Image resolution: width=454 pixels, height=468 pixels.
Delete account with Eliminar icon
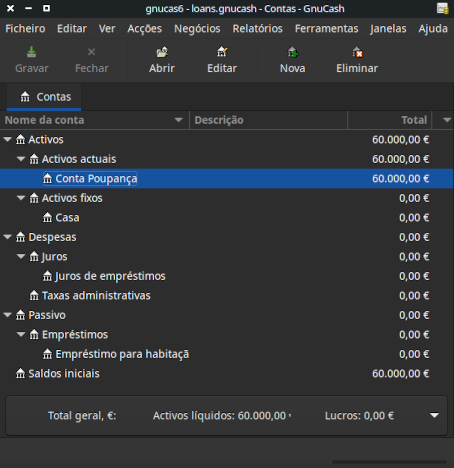point(357,52)
